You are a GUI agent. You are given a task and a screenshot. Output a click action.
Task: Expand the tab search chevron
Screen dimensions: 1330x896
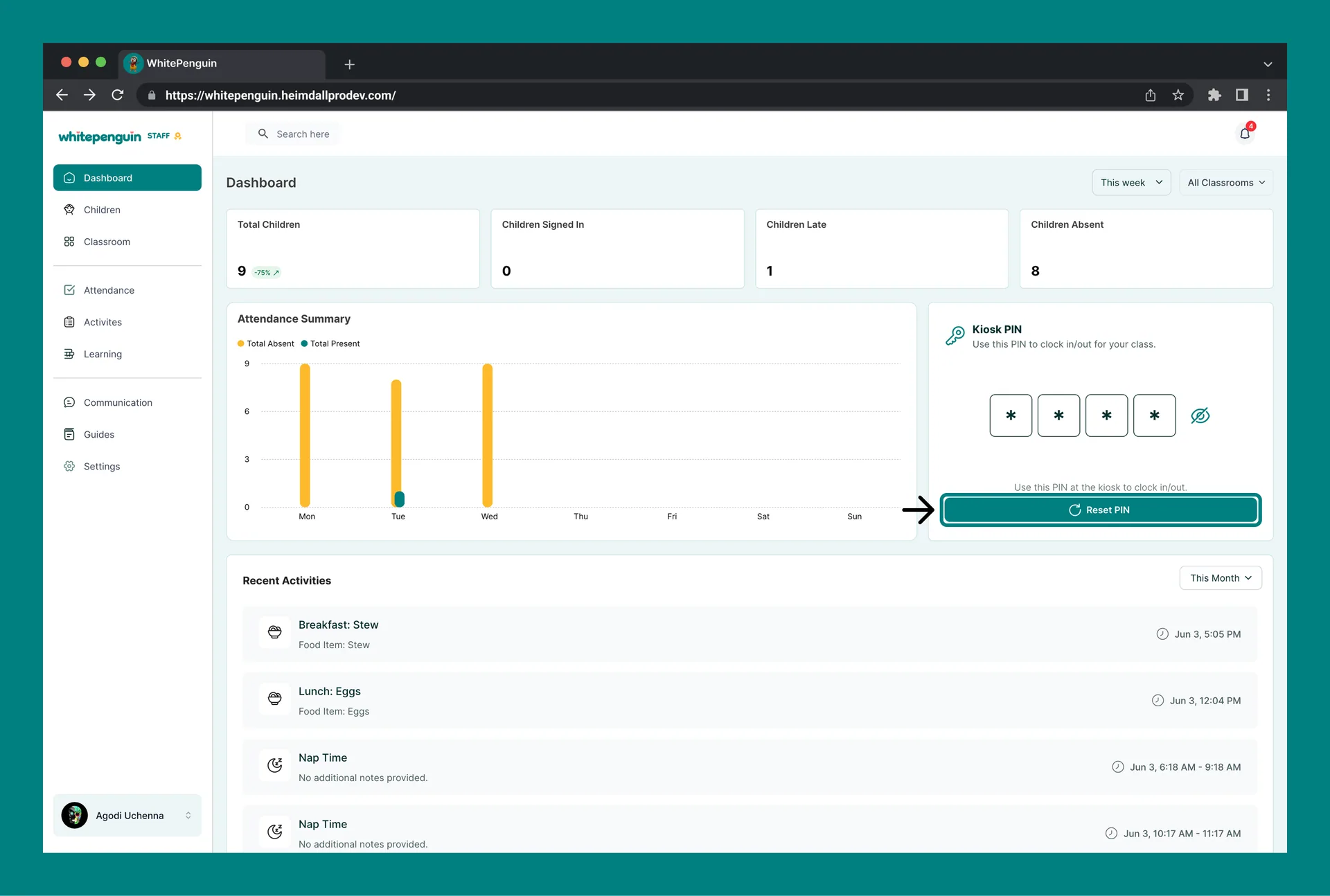(x=1268, y=64)
